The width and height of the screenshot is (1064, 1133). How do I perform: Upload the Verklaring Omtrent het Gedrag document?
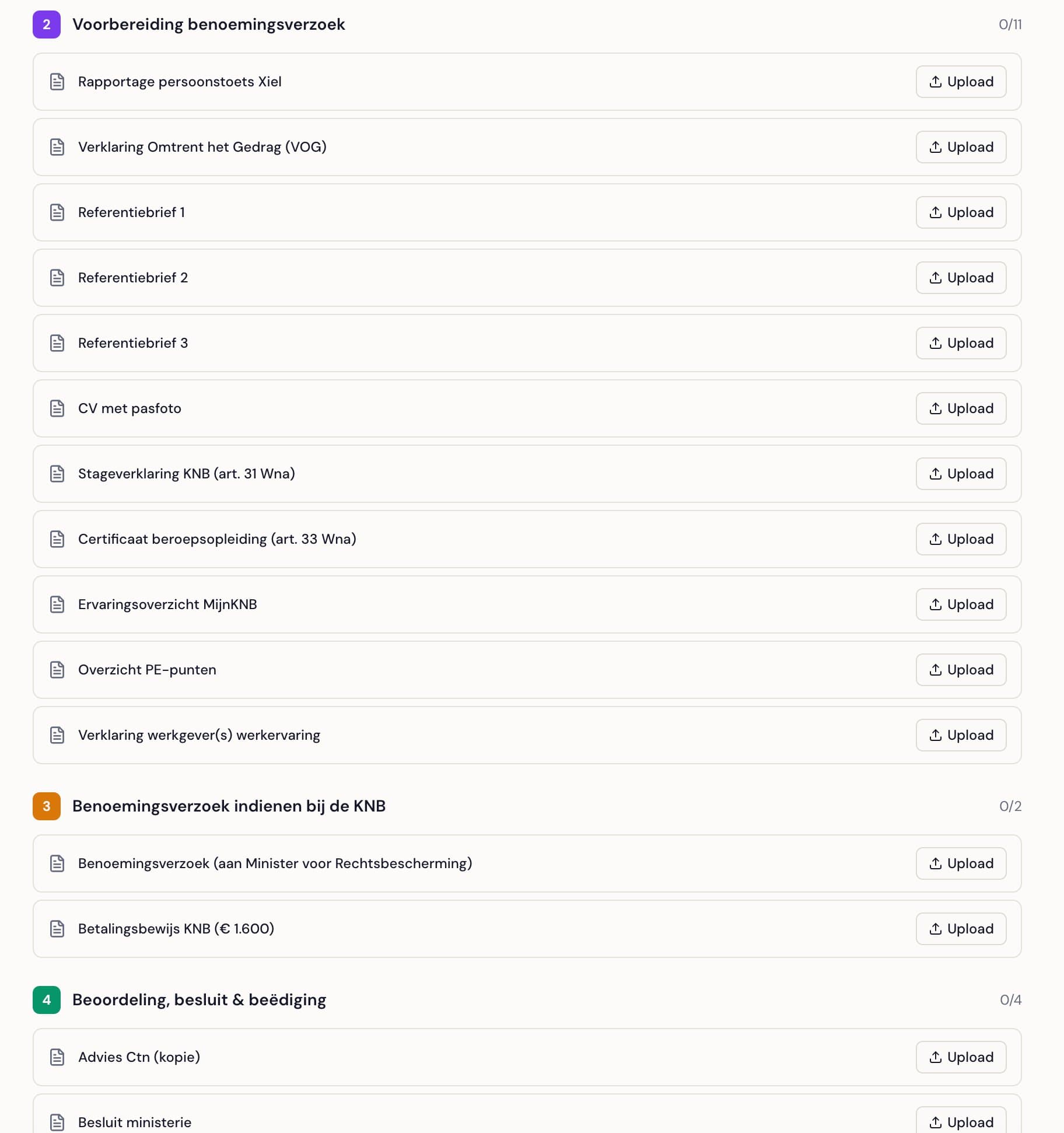coord(961,147)
